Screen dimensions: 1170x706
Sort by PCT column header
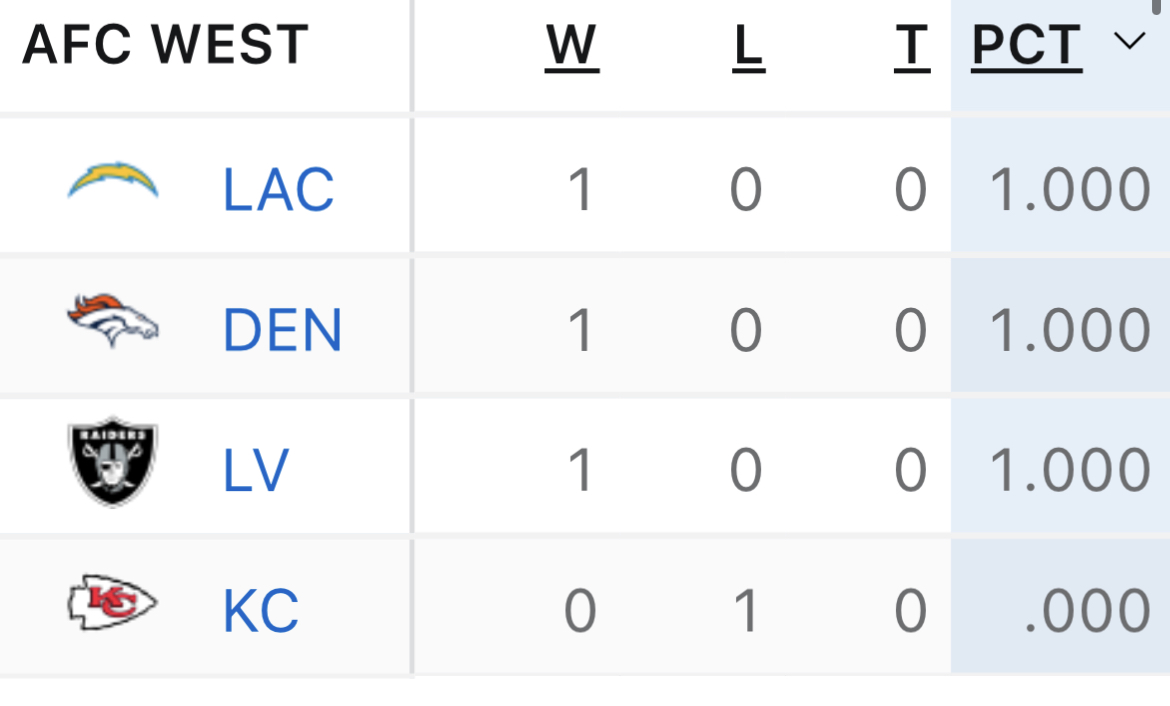(x=1027, y=47)
